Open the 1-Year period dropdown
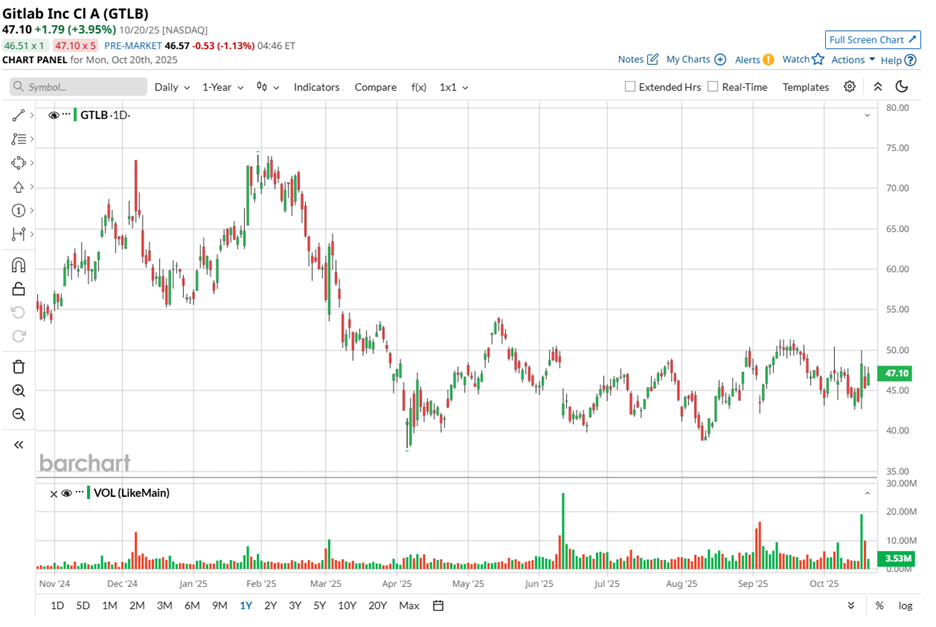Screen dimensions: 936x627 pyautogui.click(x=223, y=87)
